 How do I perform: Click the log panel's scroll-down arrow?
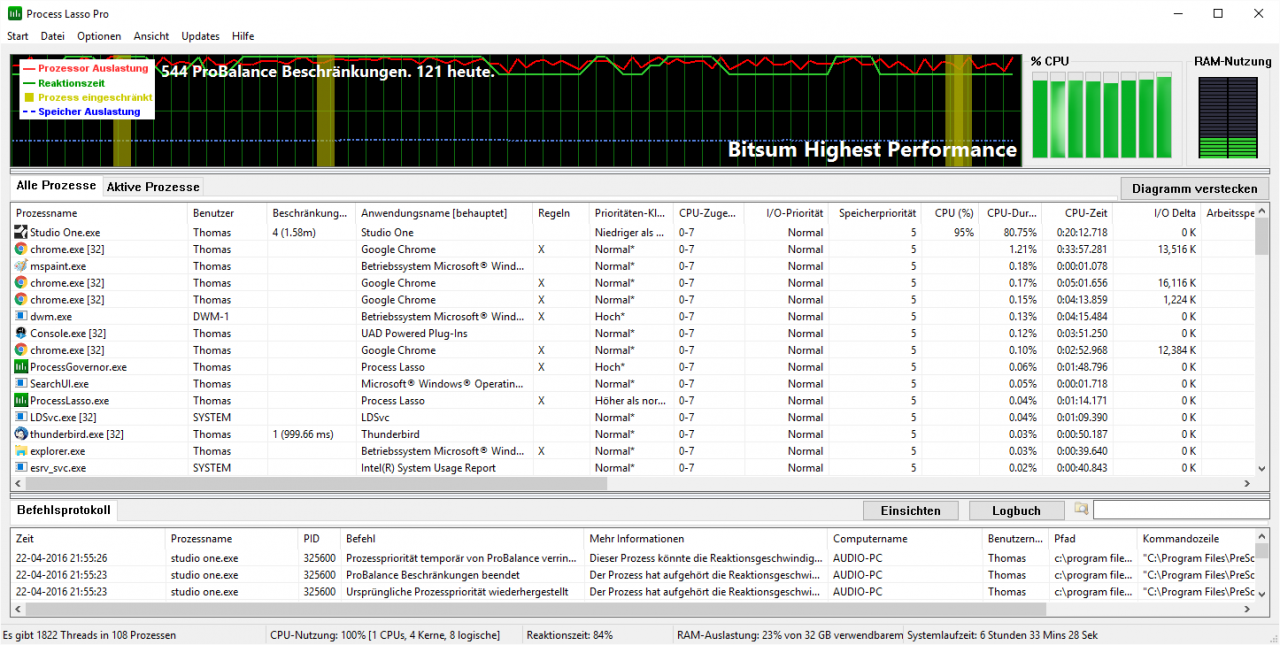(1262, 594)
